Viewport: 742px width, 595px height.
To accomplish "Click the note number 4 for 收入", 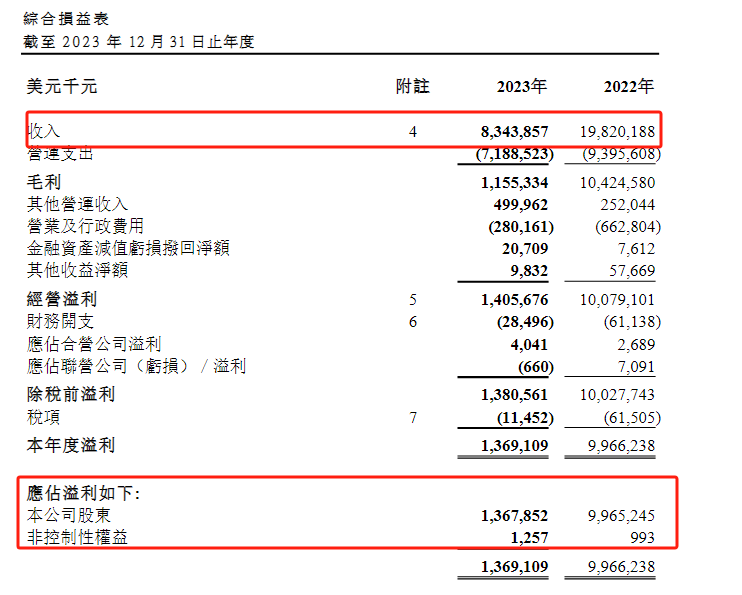I will (413, 132).
